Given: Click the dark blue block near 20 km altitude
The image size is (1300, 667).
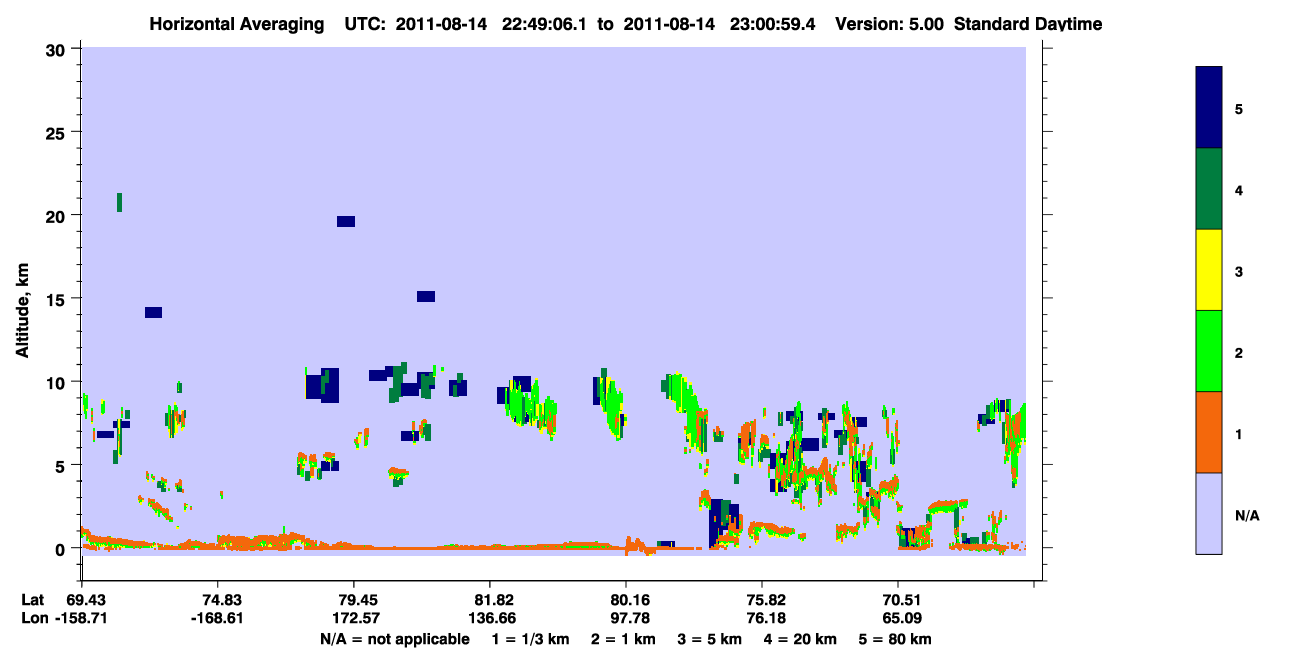Looking at the screenshot, I should coord(346,221).
